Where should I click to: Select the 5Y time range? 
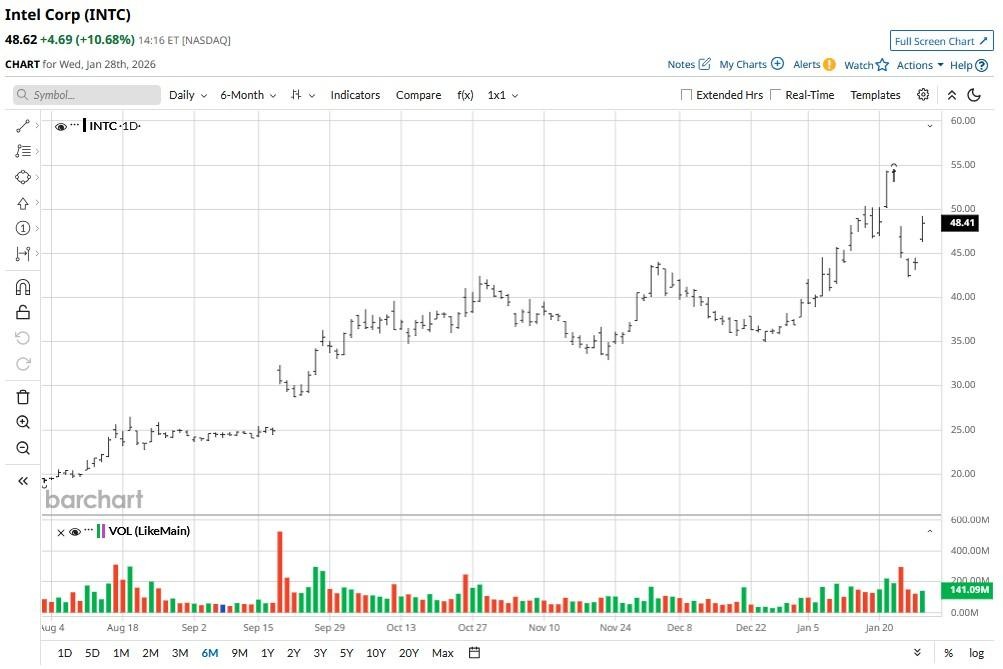tap(346, 653)
